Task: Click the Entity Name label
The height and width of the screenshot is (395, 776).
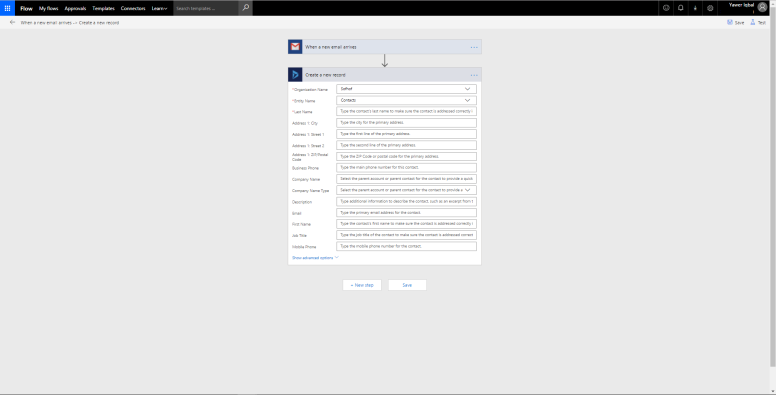Action: (304, 101)
